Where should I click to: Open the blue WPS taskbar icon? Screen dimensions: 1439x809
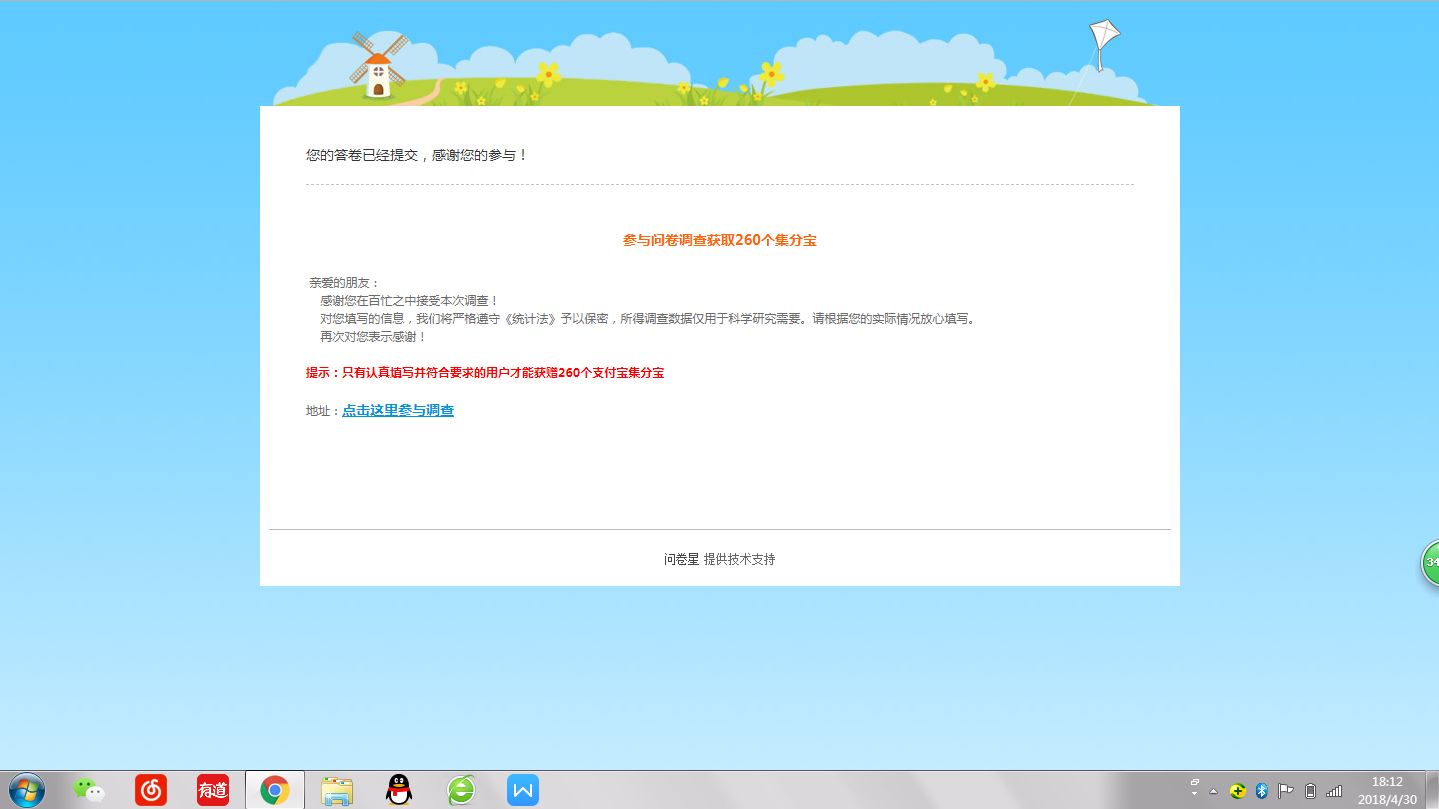(x=523, y=790)
